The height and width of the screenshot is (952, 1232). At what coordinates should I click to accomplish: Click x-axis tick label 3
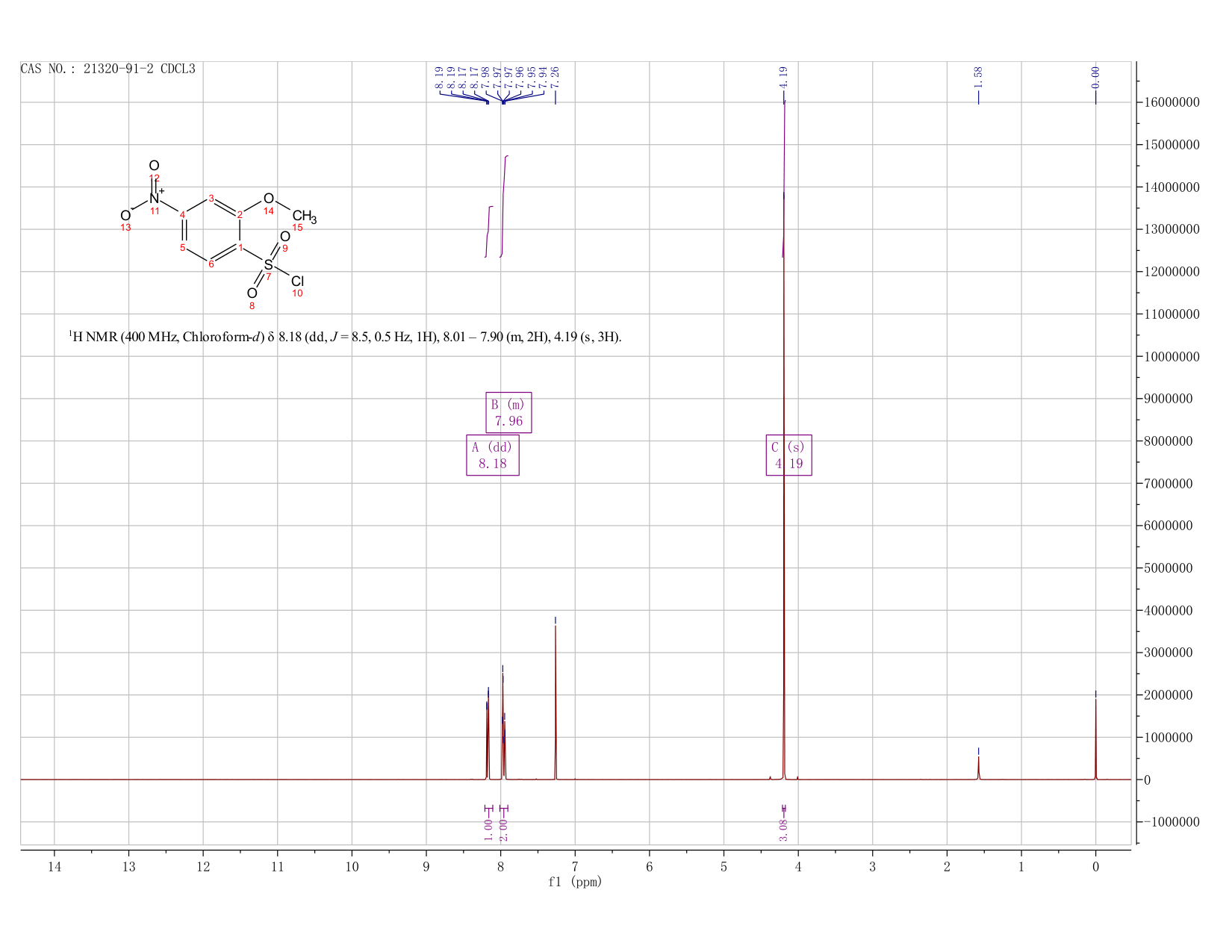(872, 866)
